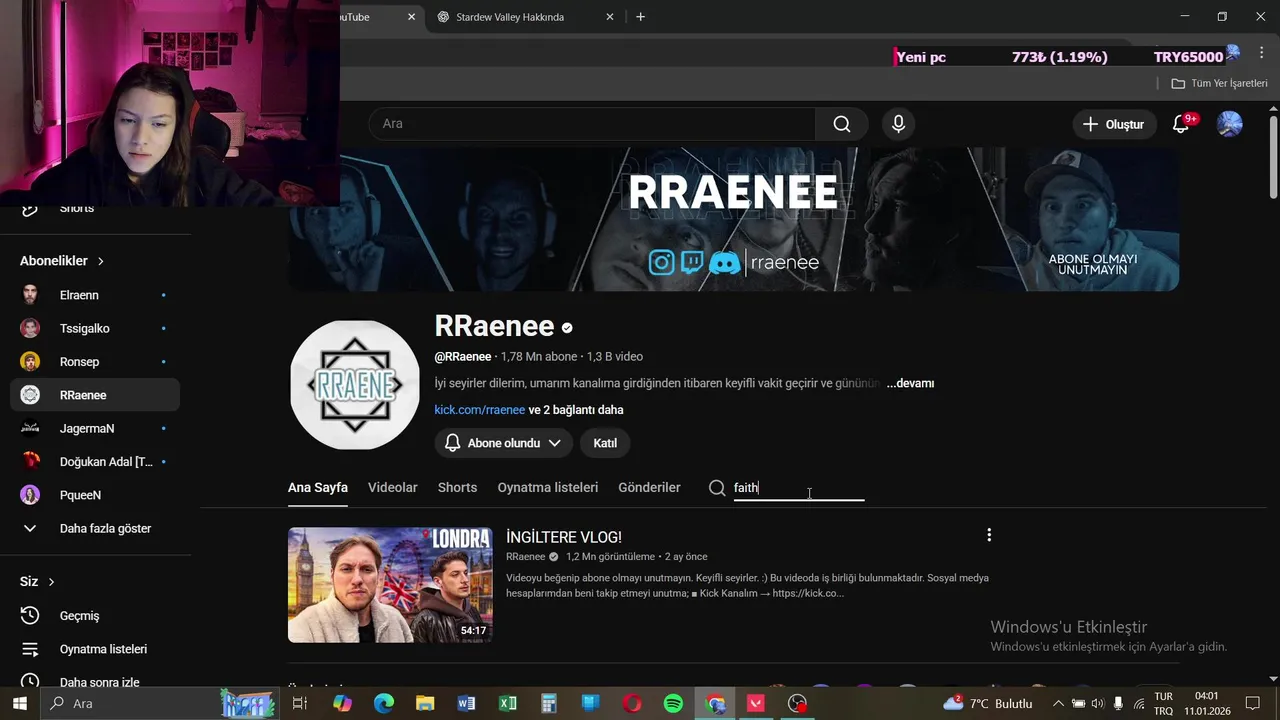The height and width of the screenshot is (720, 1280).
Task: Open Tssigalko subscription in the sidebar
Action: point(95,328)
